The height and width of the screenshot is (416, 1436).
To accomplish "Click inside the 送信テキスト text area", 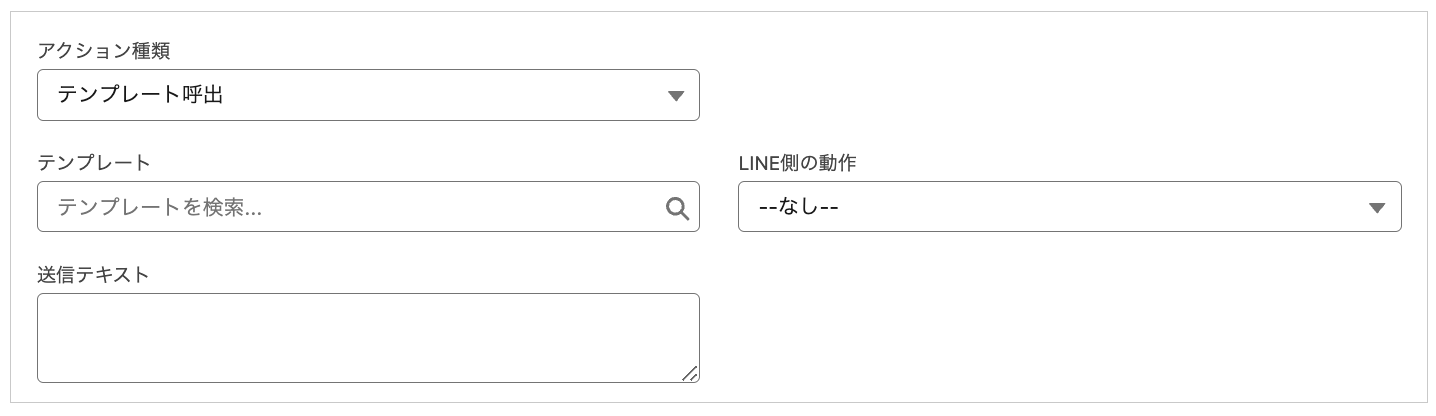I will (x=367, y=338).
